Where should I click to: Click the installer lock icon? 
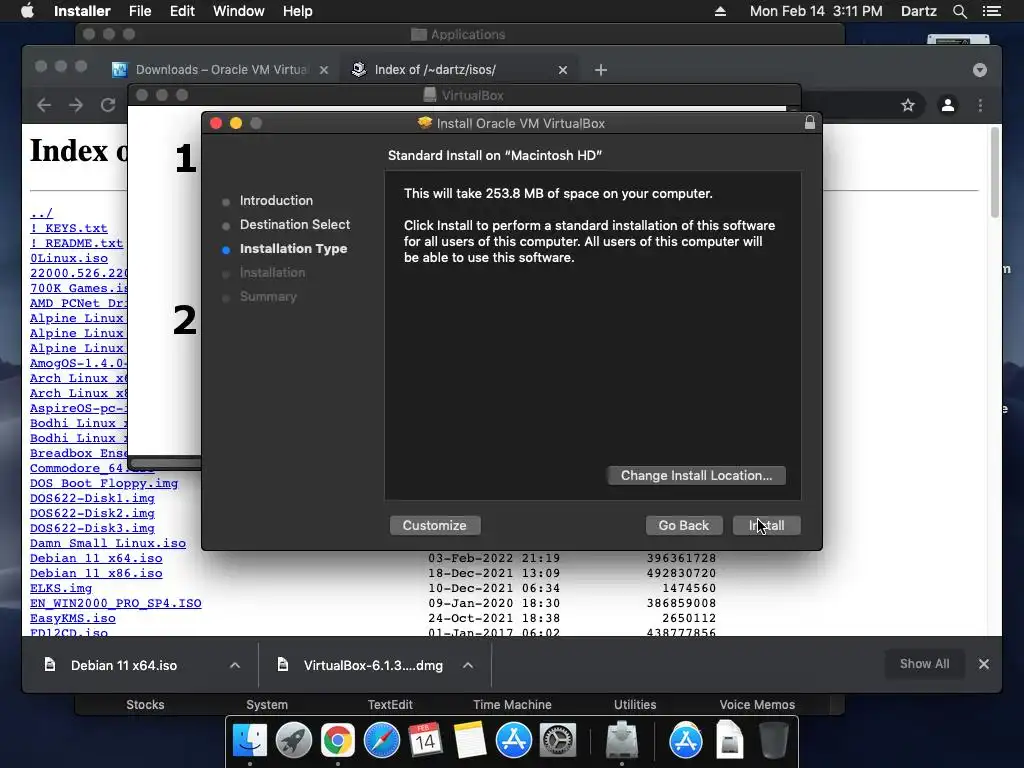point(810,123)
